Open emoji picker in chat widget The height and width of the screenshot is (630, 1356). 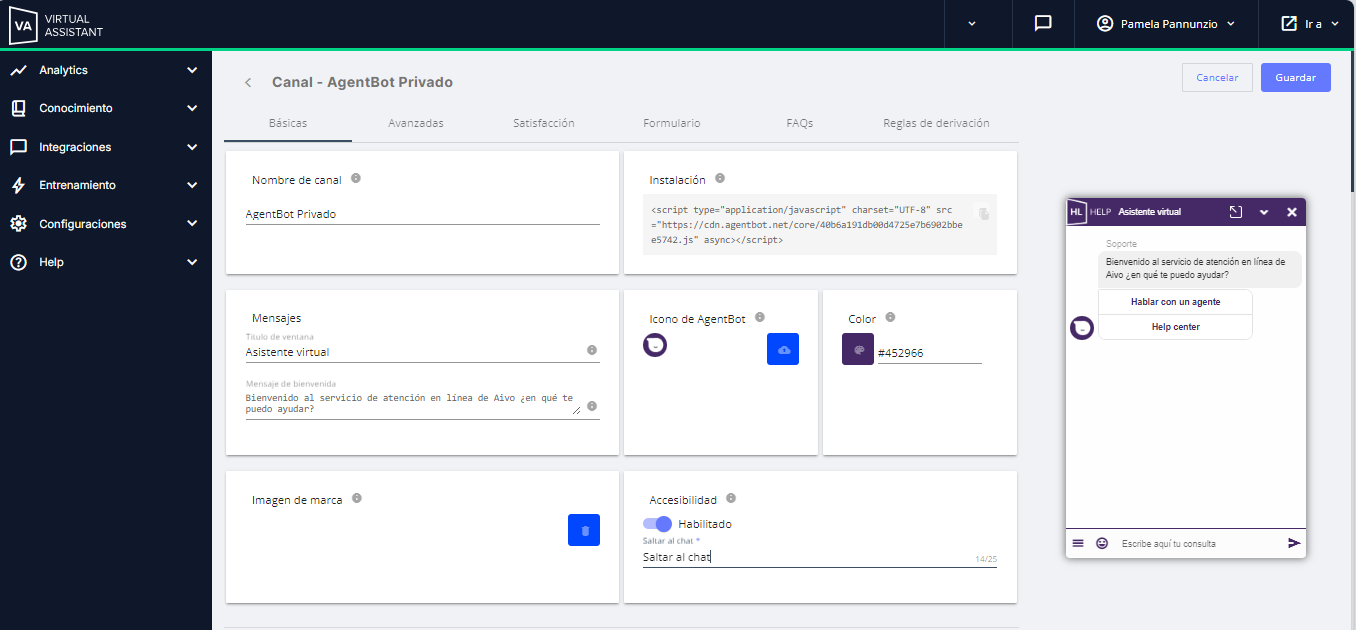[x=1102, y=543]
